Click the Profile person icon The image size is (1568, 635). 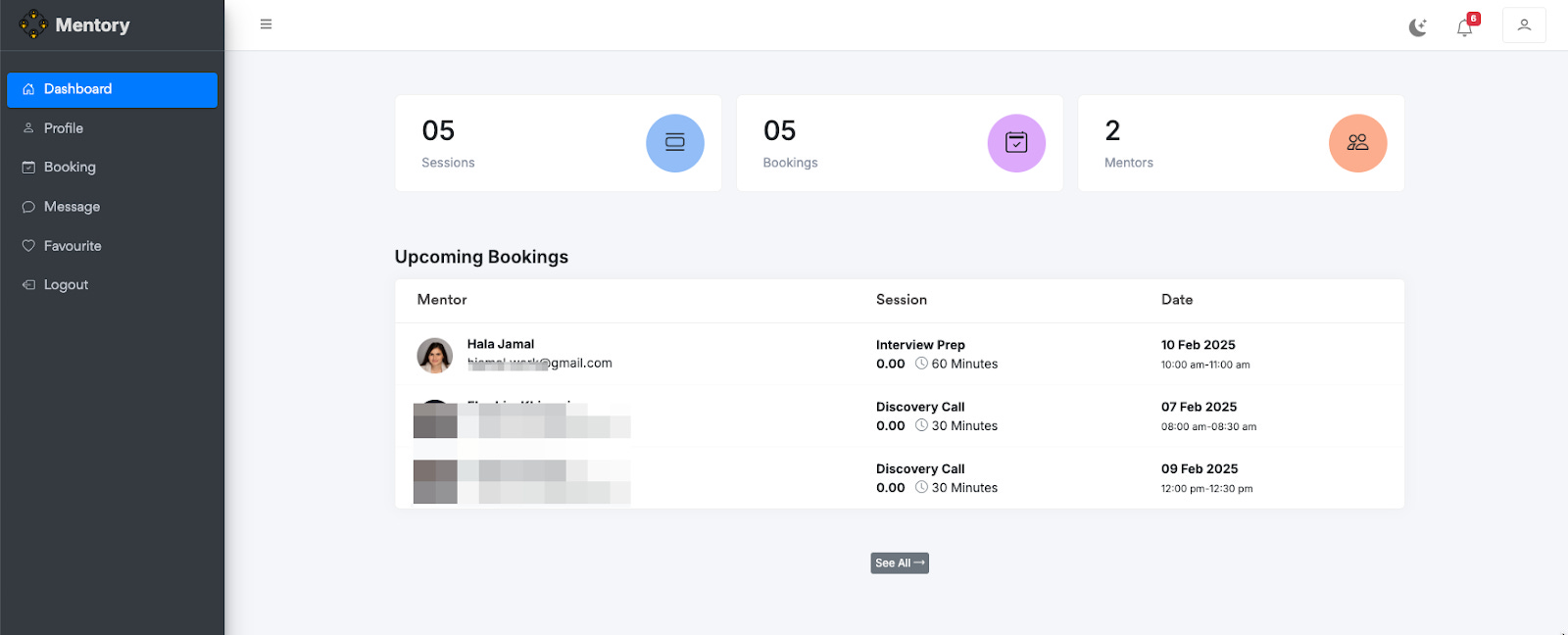[28, 128]
